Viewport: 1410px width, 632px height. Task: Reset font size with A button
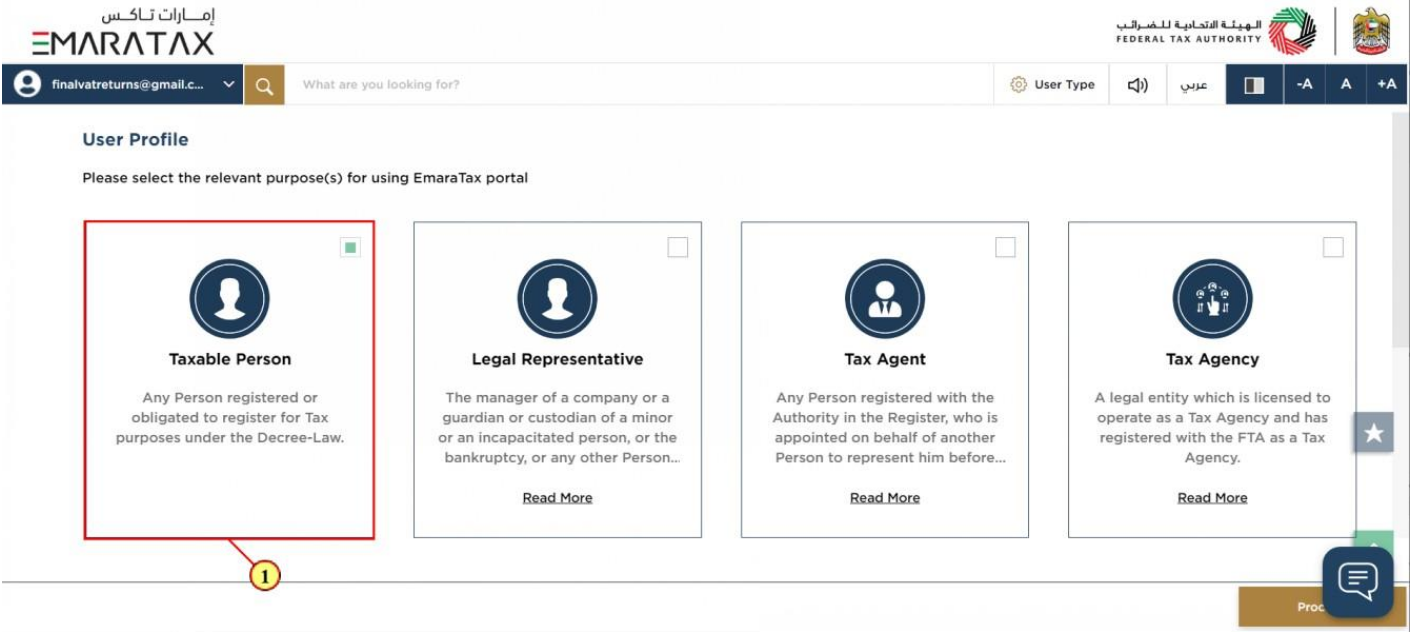pyautogui.click(x=1346, y=85)
